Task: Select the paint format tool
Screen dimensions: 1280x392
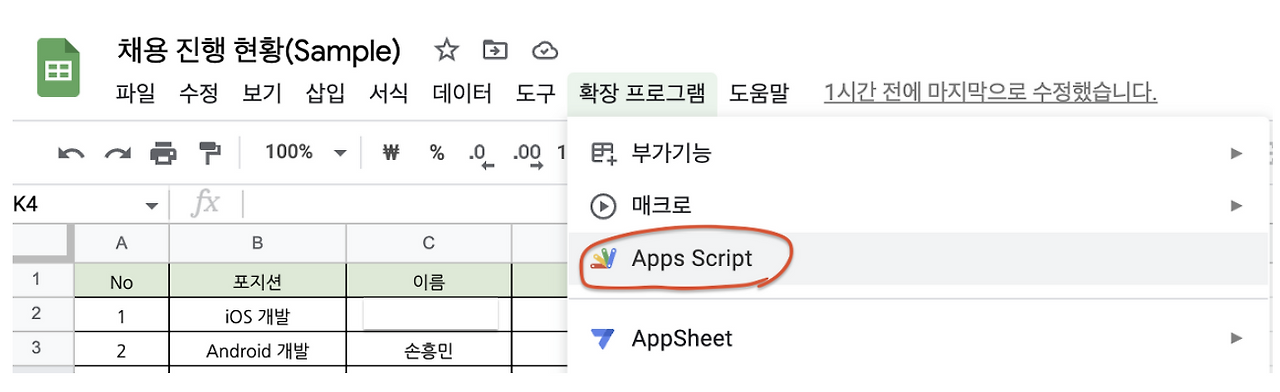Action: (209, 153)
